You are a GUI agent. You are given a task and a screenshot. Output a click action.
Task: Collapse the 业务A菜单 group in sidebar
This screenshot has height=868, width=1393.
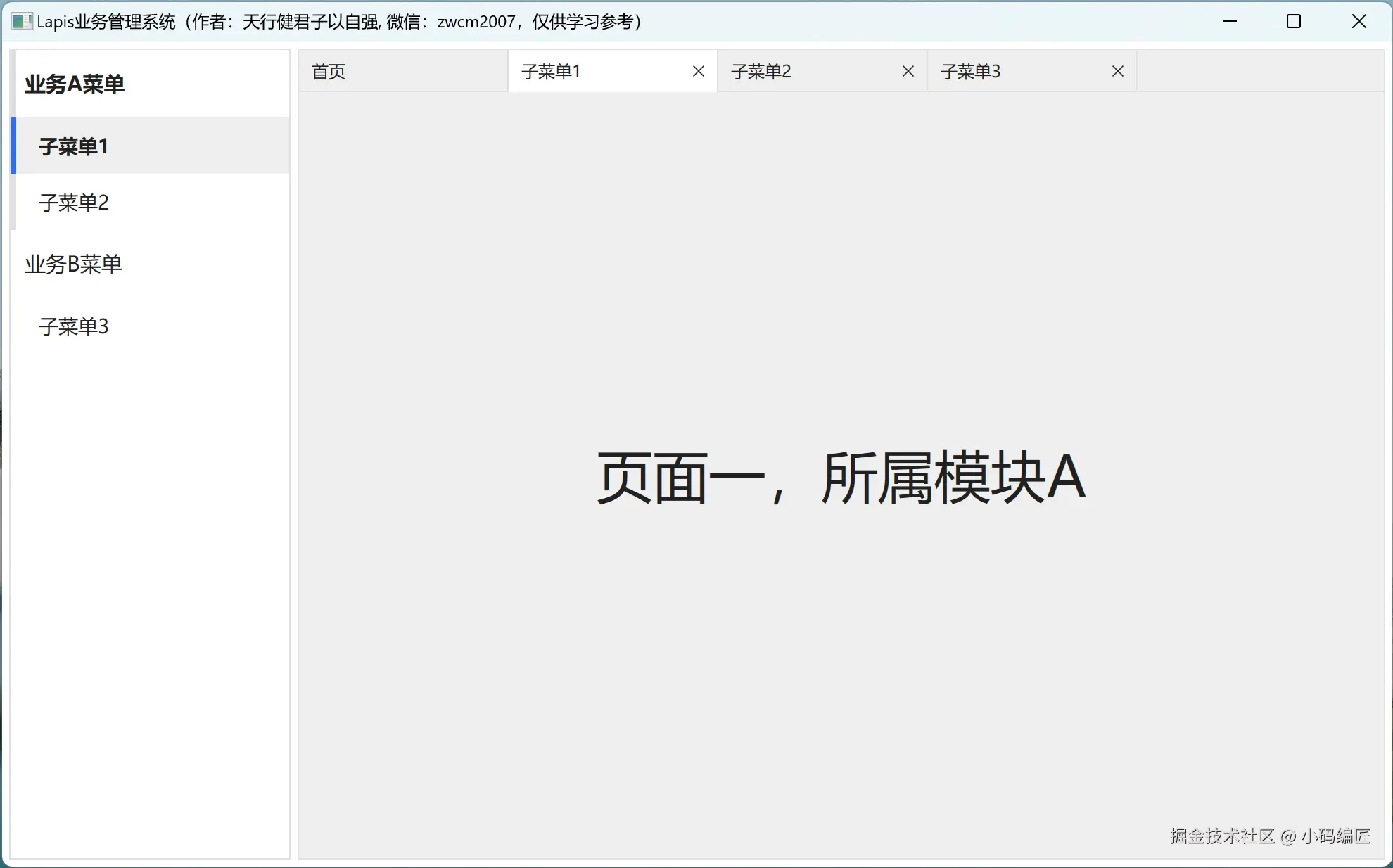(x=75, y=84)
